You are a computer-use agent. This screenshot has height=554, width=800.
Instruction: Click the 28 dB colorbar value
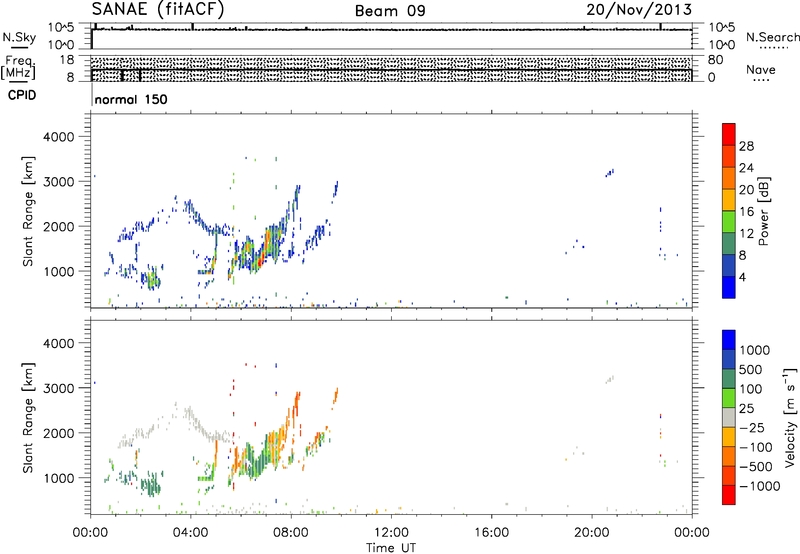click(x=746, y=146)
